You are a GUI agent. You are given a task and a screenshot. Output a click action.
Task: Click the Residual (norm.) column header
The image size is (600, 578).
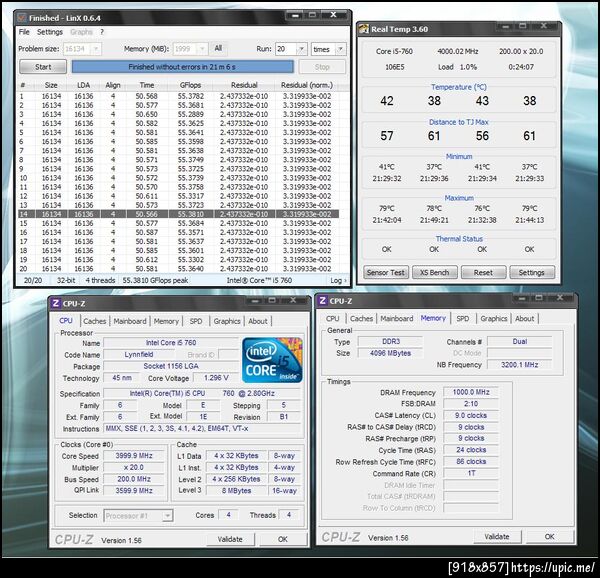(307, 85)
